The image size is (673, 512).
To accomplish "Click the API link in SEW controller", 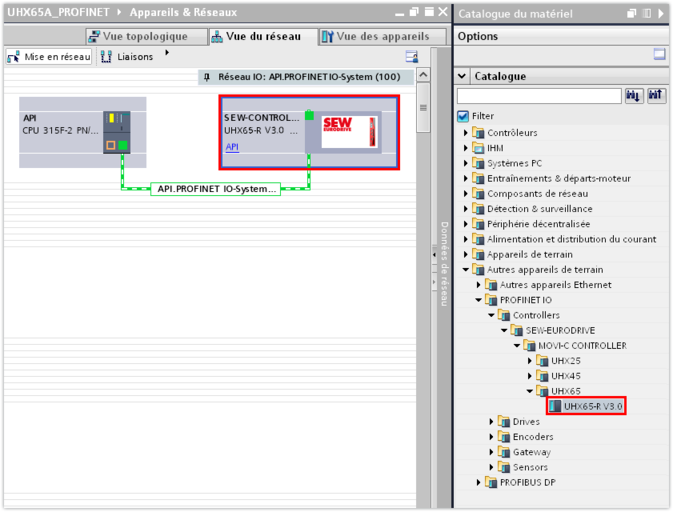I will (231, 147).
